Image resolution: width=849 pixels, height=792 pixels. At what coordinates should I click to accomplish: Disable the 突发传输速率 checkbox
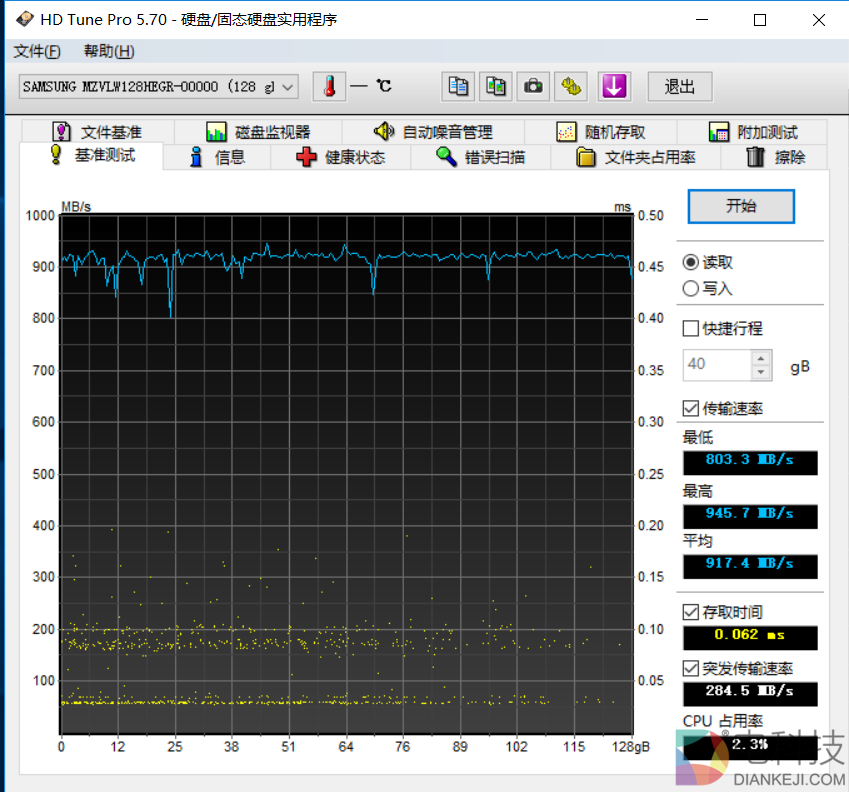tap(691, 668)
